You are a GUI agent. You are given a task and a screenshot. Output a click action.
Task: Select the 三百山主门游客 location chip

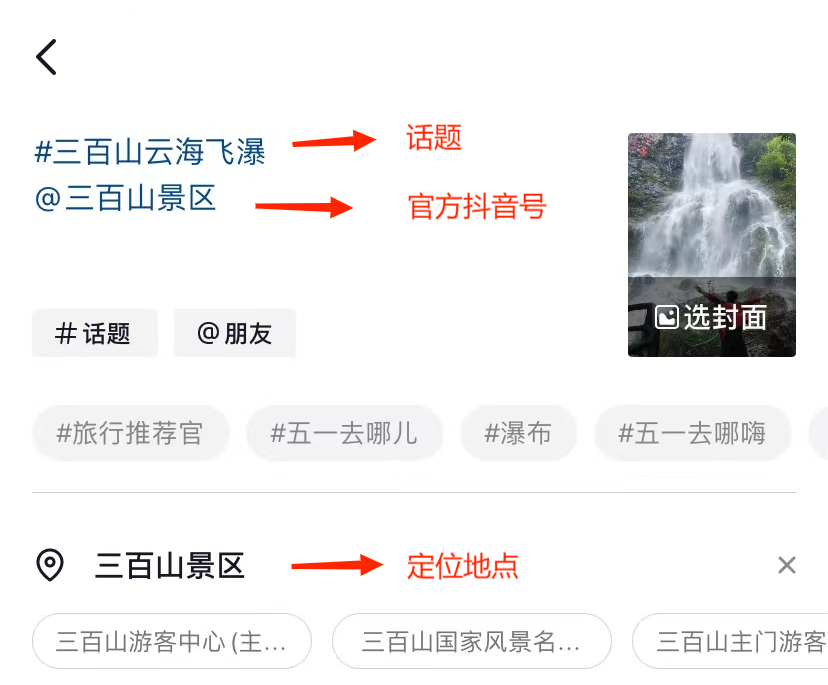pyautogui.click(x=730, y=641)
